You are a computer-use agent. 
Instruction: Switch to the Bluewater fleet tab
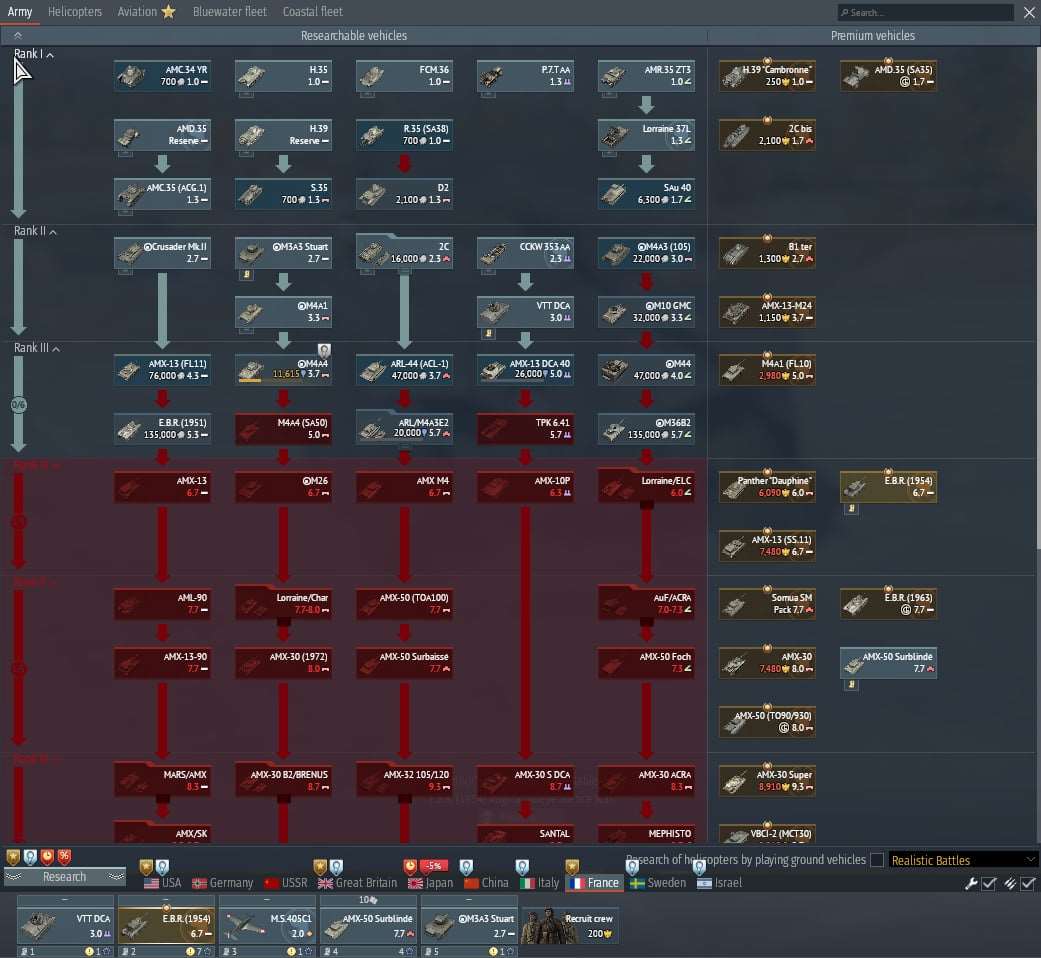click(230, 11)
